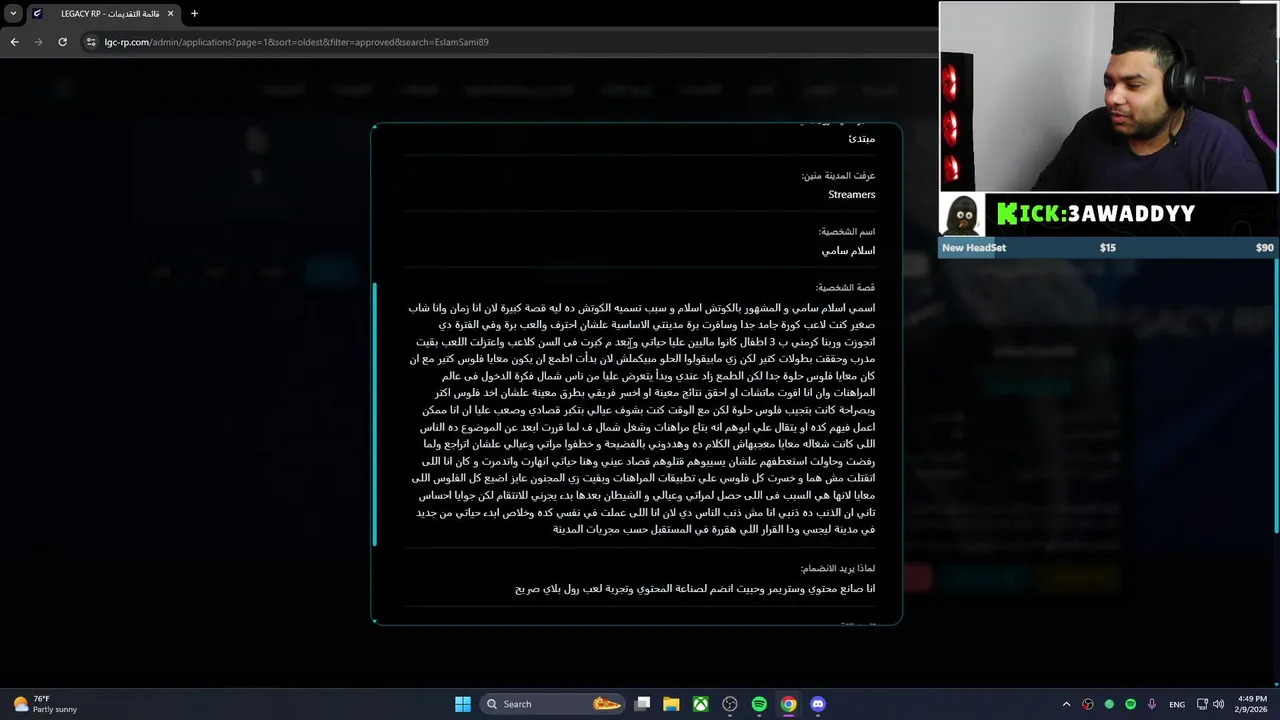
Task: Click the 'عرفت المدينة منين:' label
Action: coord(838,176)
